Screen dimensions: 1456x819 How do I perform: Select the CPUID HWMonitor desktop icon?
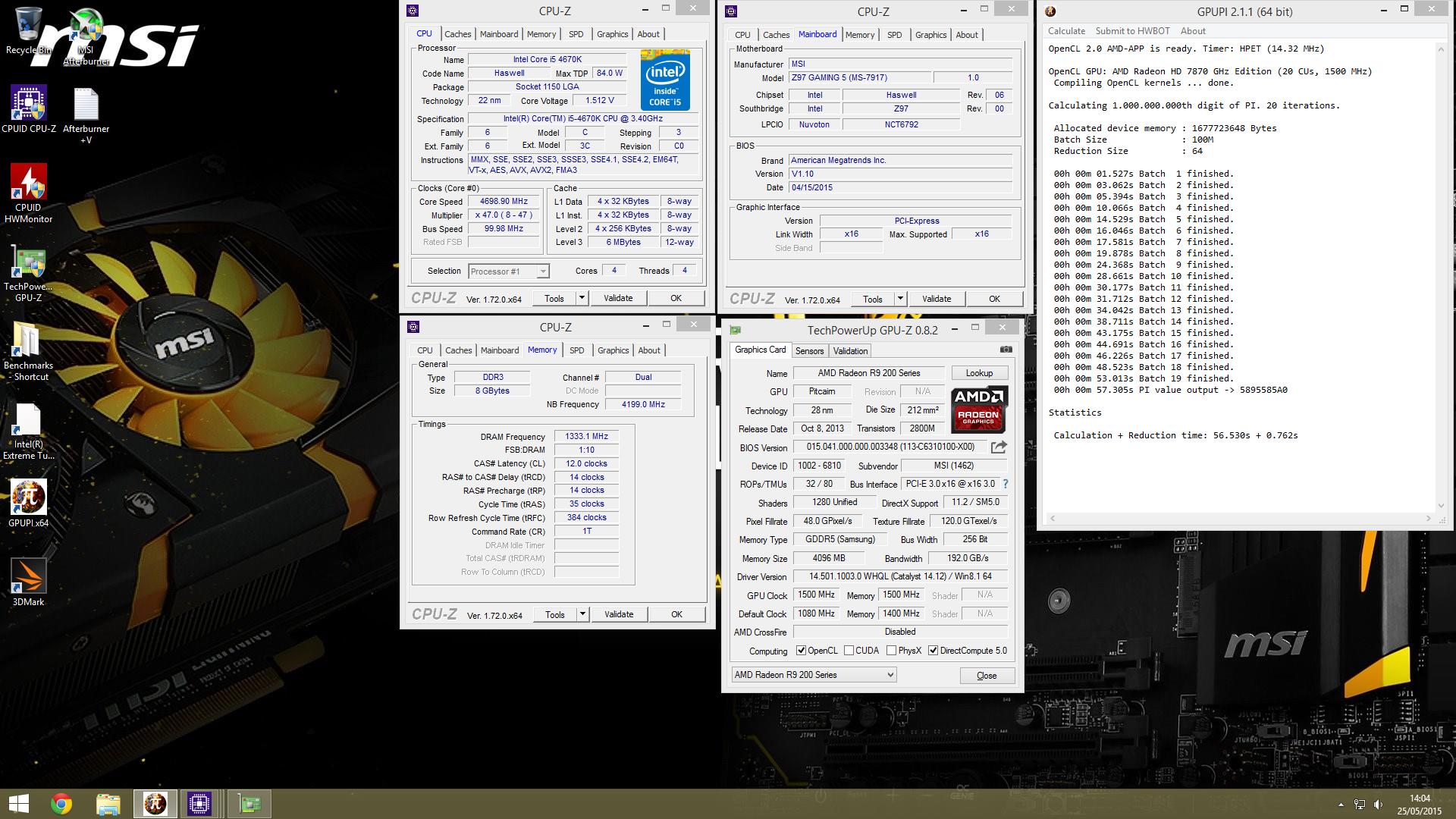[29, 193]
